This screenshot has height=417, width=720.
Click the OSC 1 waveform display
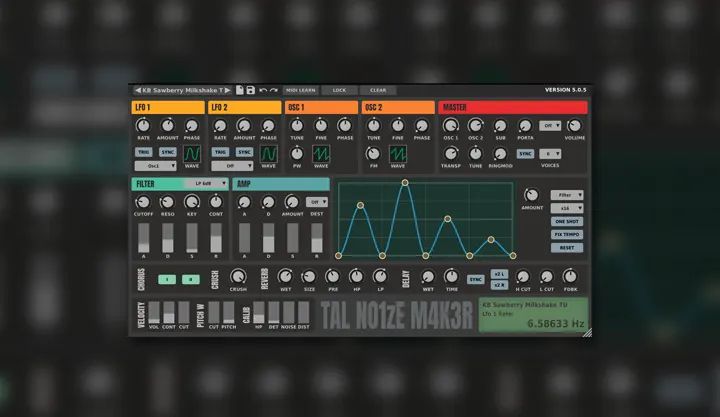pyautogui.click(x=321, y=153)
